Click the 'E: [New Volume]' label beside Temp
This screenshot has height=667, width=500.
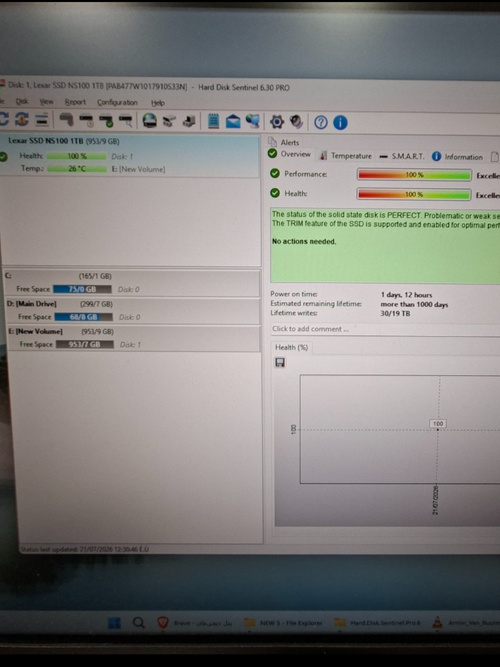pyautogui.click(x=138, y=169)
